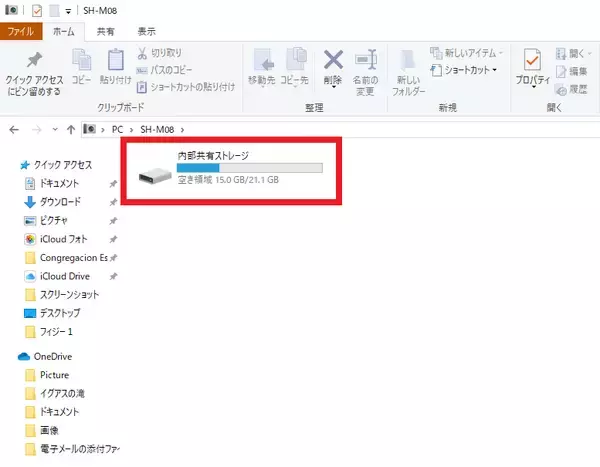Click pushpin icon beside ダウンロード
Image resolution: width=600 pixels, height=467 pixels.
click(113, 202)
